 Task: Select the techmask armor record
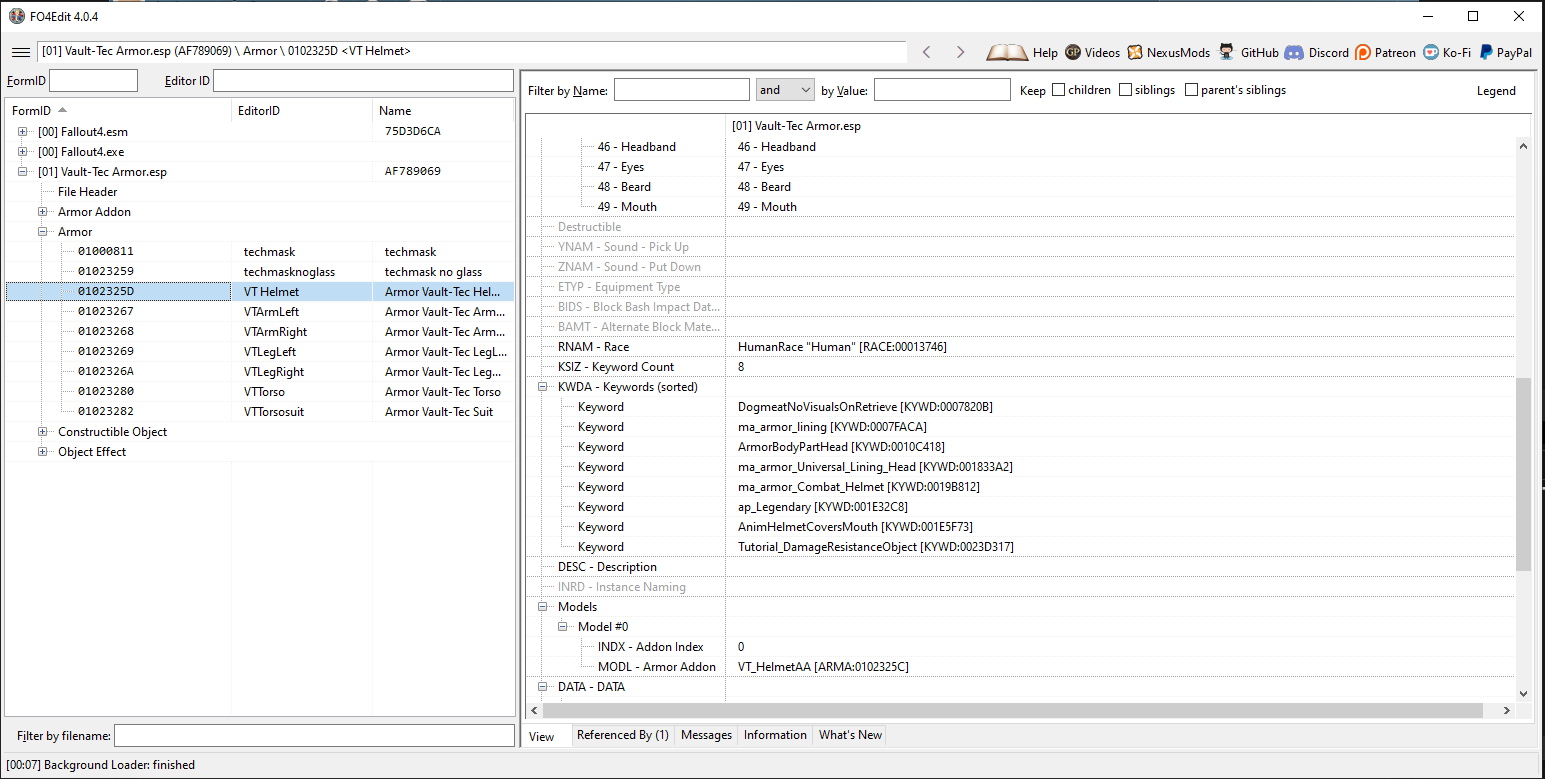pyautogui.click(x=260, y=252)
